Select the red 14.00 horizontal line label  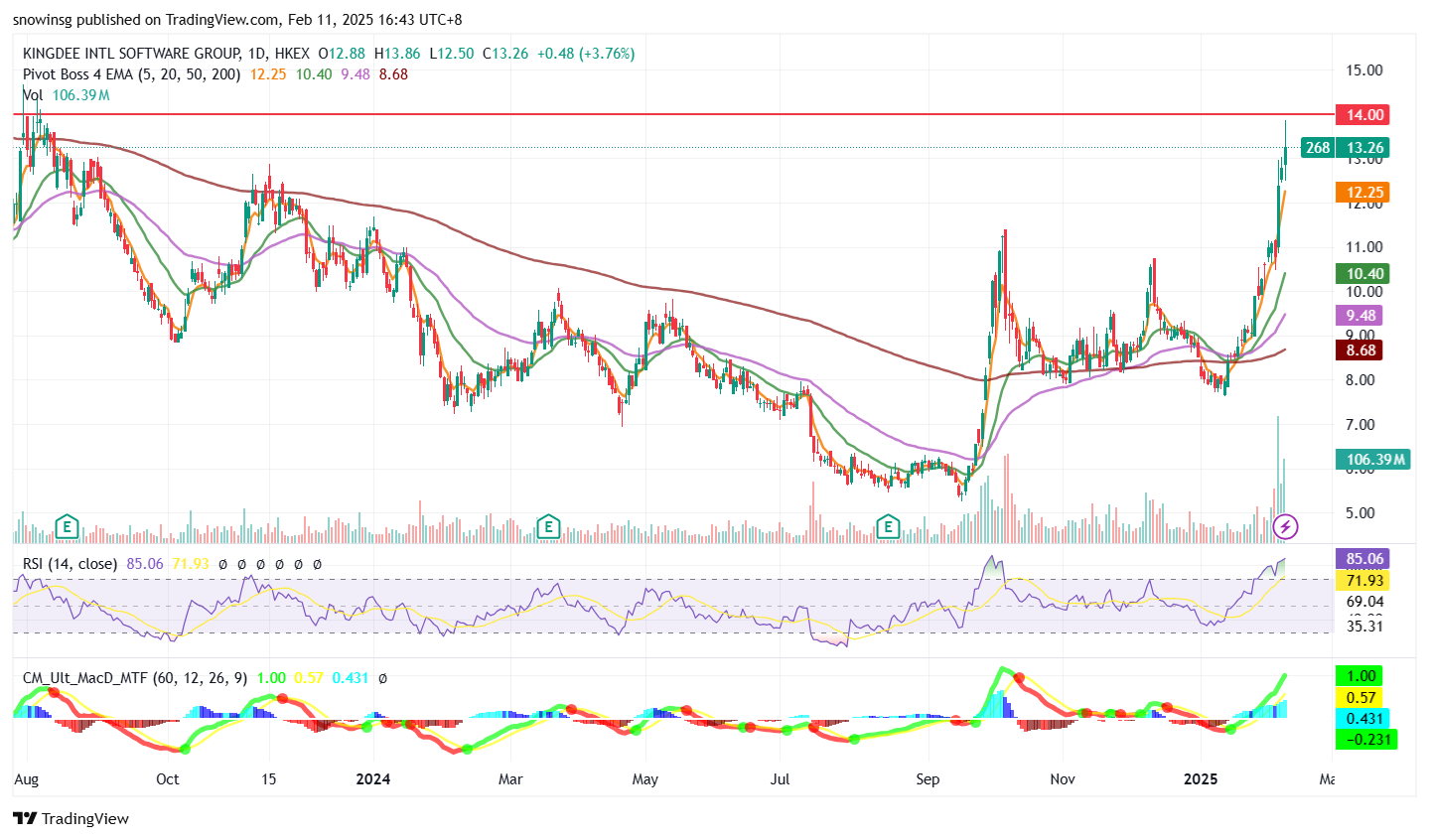pyautogui.click(x=1361, y=114)
